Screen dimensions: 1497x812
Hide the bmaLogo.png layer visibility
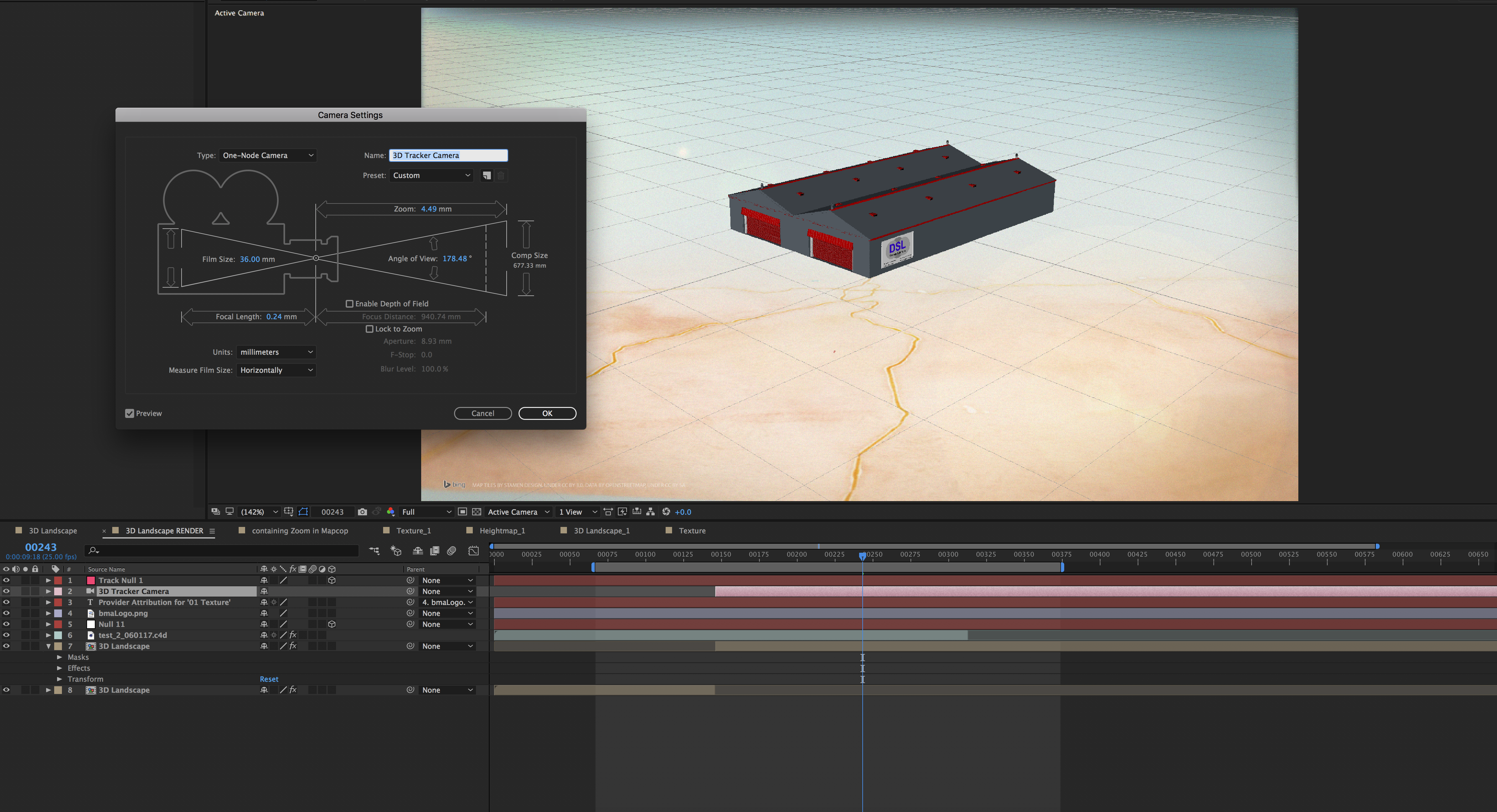pyautogui.click(x=6, y=613)
